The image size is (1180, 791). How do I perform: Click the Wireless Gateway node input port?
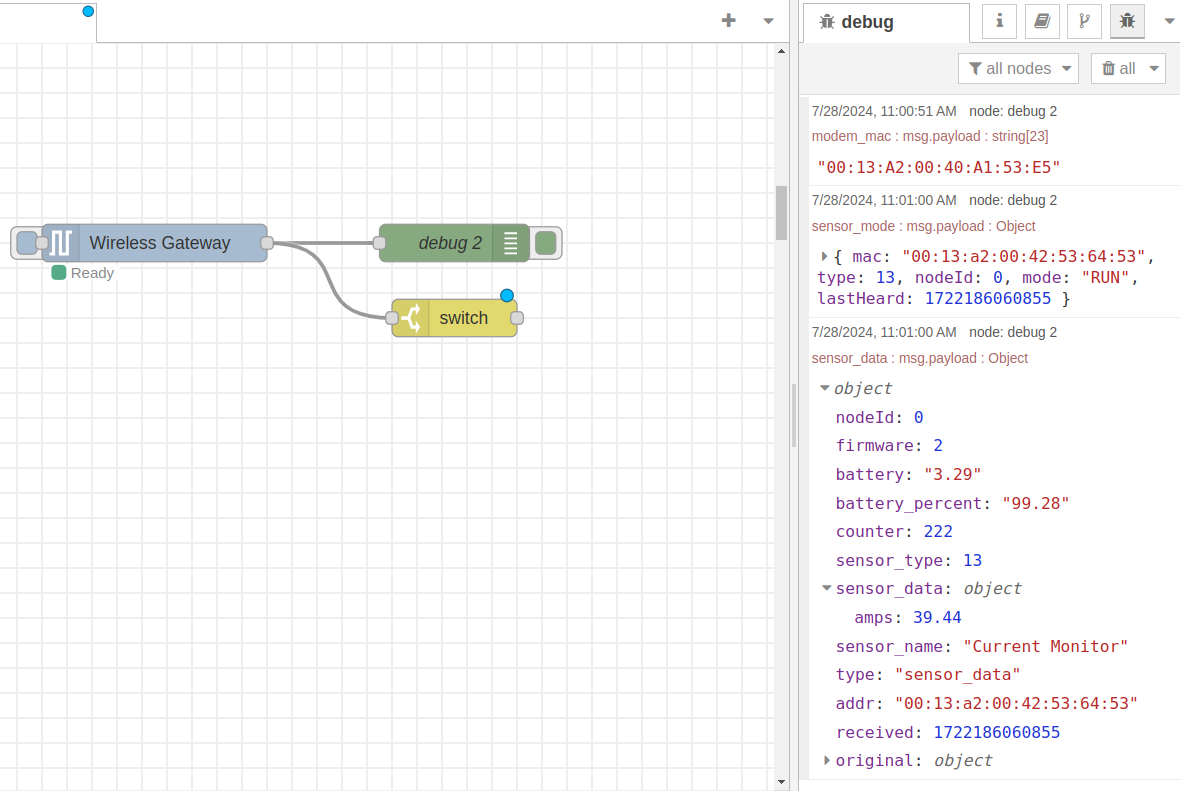point(42,243)
